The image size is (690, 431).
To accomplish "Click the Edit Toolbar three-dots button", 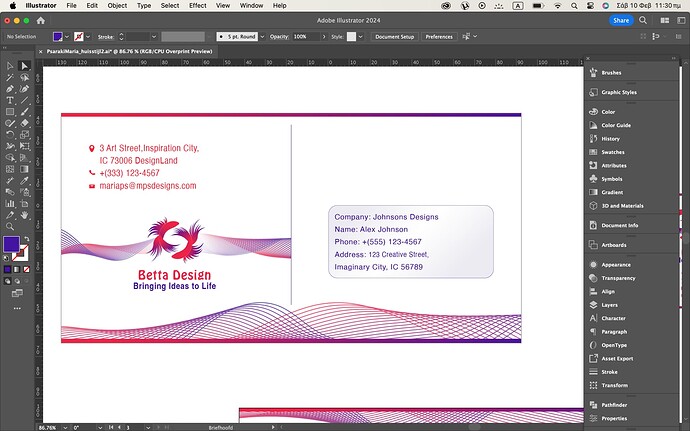I will click(17, 308).
